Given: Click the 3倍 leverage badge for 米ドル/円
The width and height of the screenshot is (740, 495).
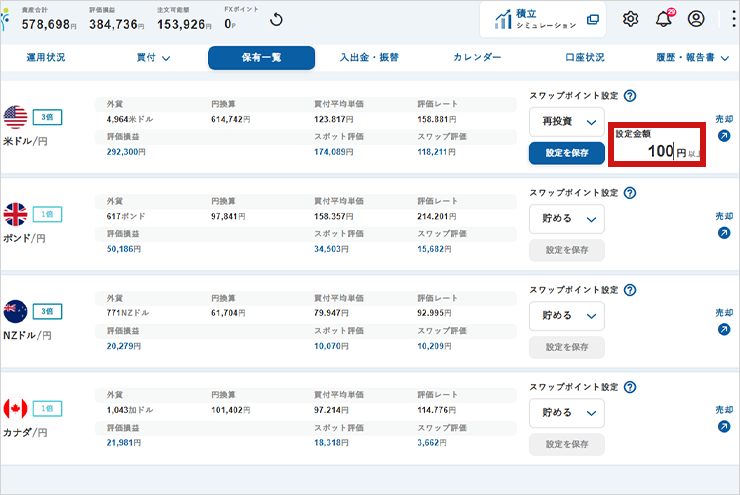Looking at the screenshot, I should tap(47, 117).
